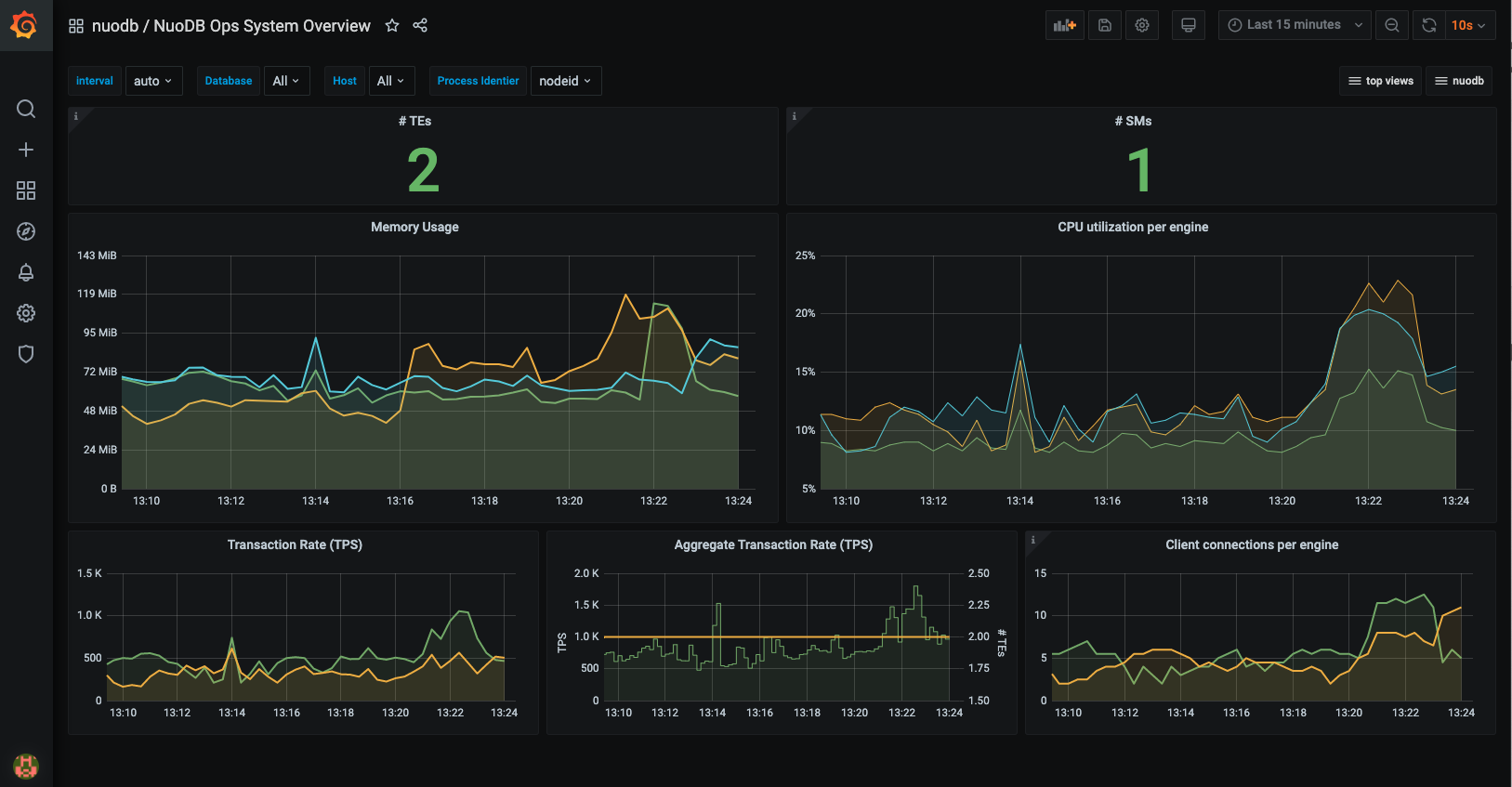Click the Create plus icon in sidebar
Screen dimensions: 1512x787
pyautogui.click(x=26, y=150)
